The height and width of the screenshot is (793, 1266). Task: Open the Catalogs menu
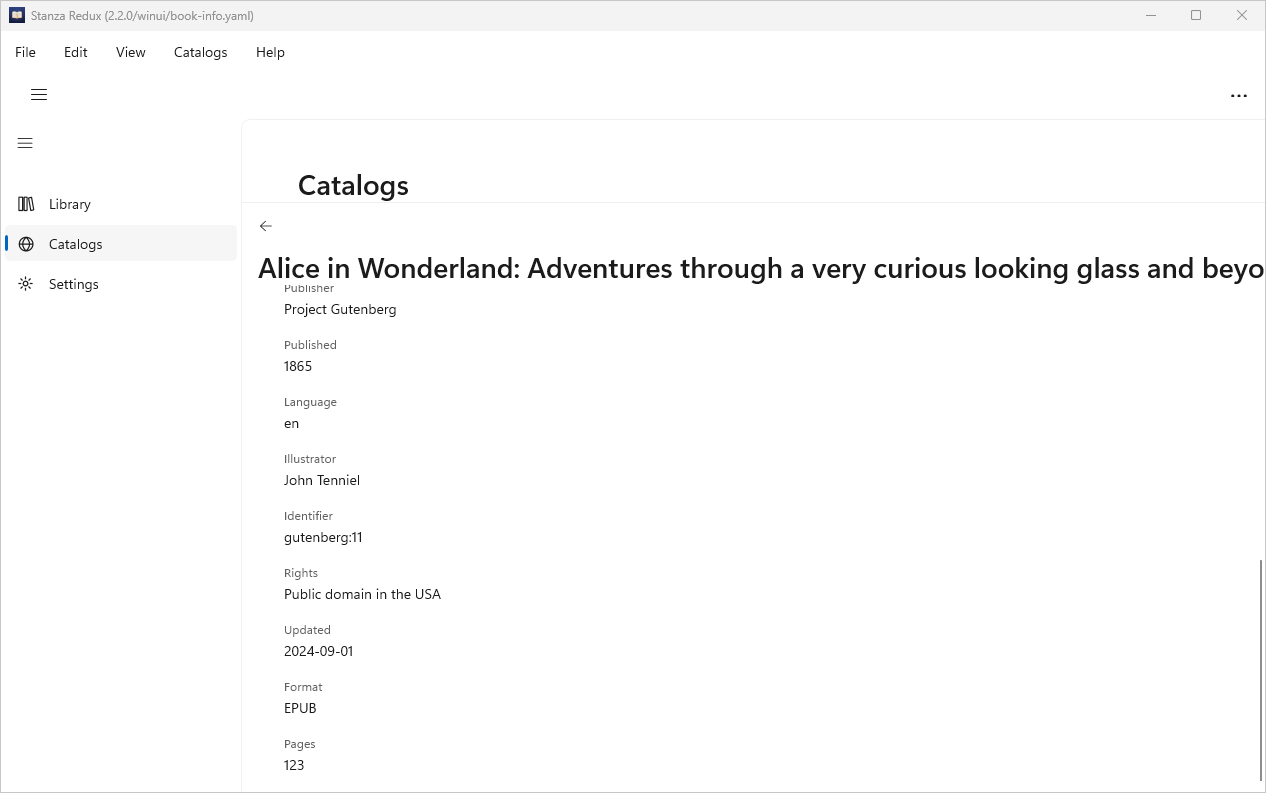[201, 52]
